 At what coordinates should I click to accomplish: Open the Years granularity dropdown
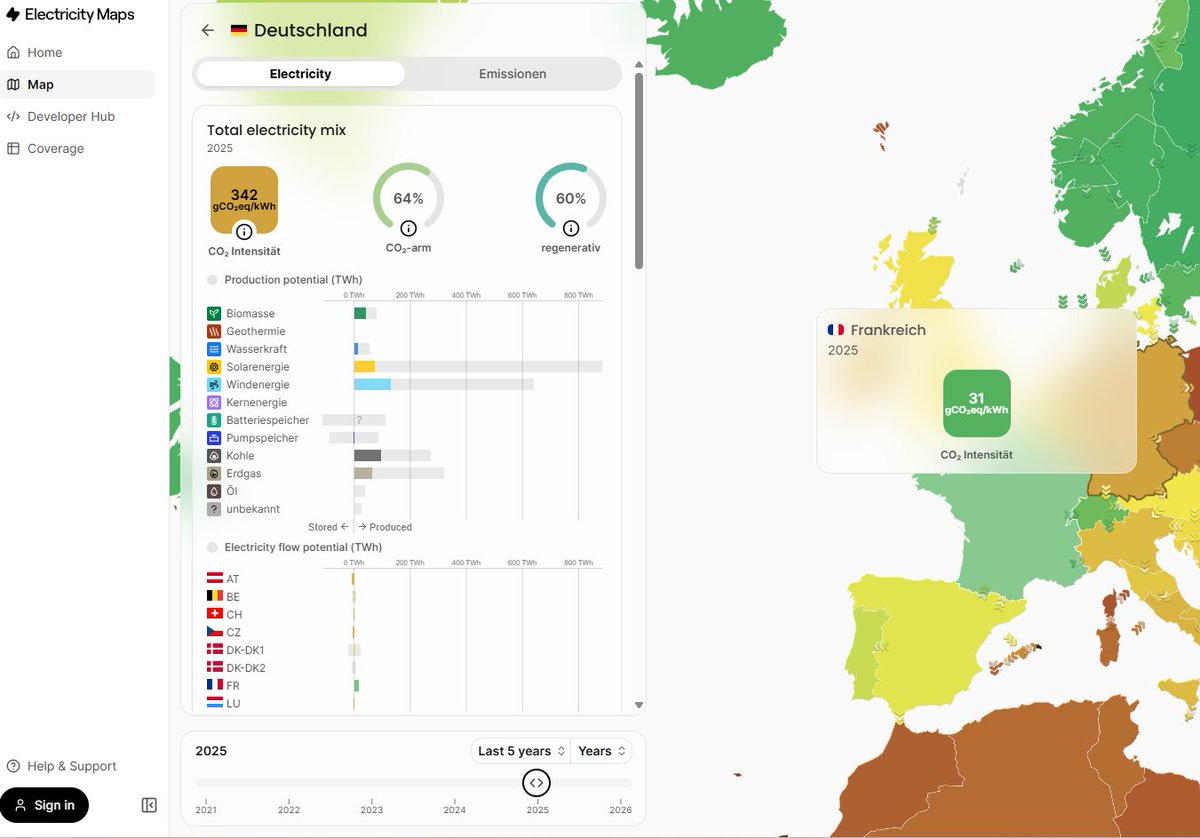[x=601, y=751]
